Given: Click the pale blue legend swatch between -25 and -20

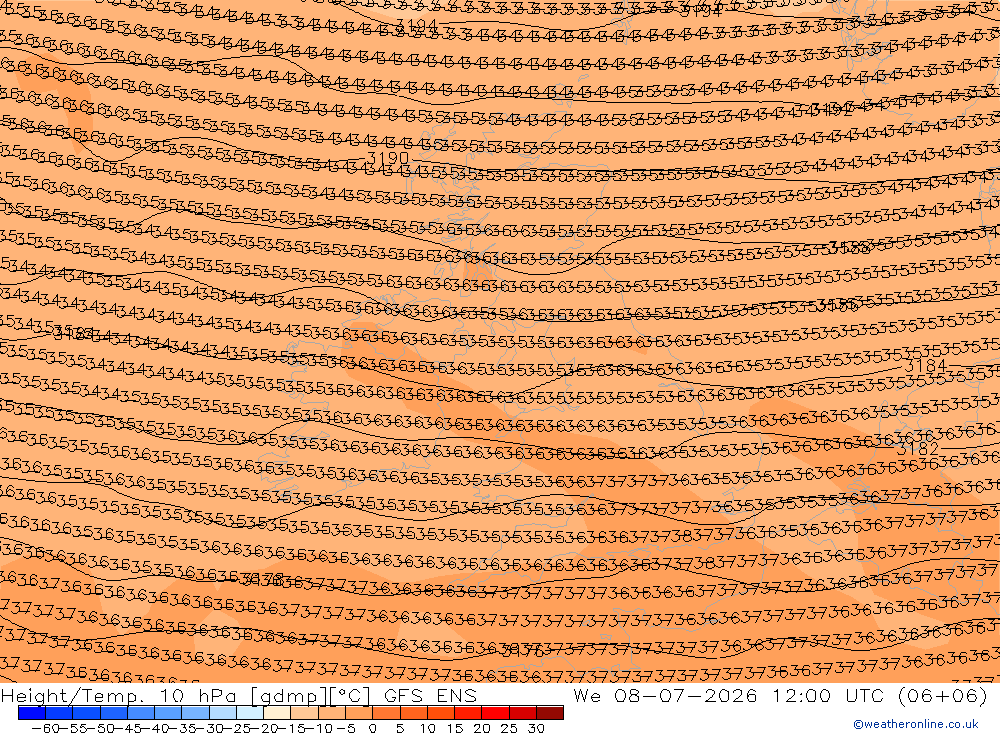Looking at the screenshot, I should (x=250, y=713).
